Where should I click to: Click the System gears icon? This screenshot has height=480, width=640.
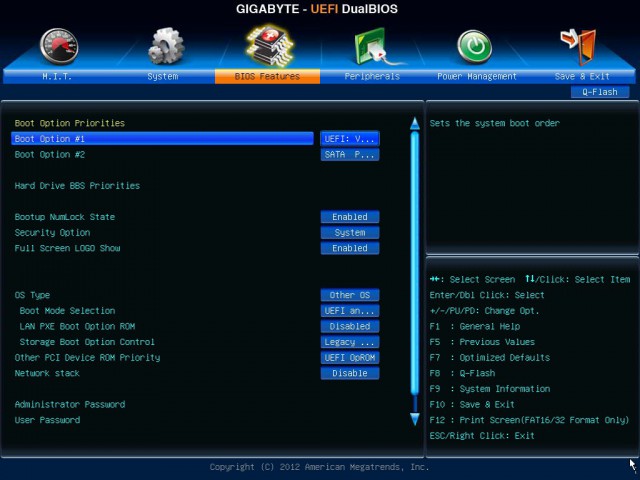pos(166,46)
